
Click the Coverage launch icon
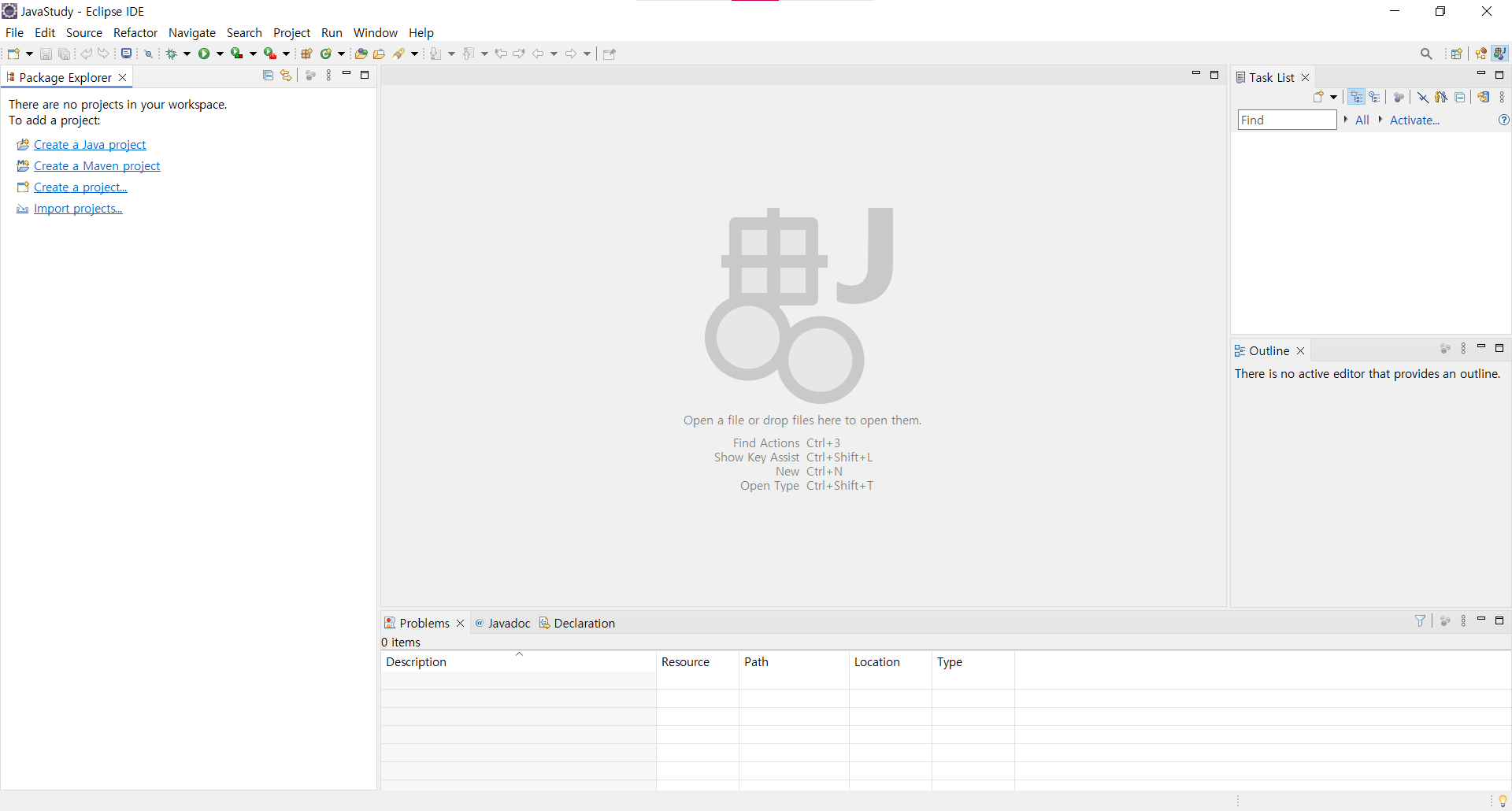236,54
